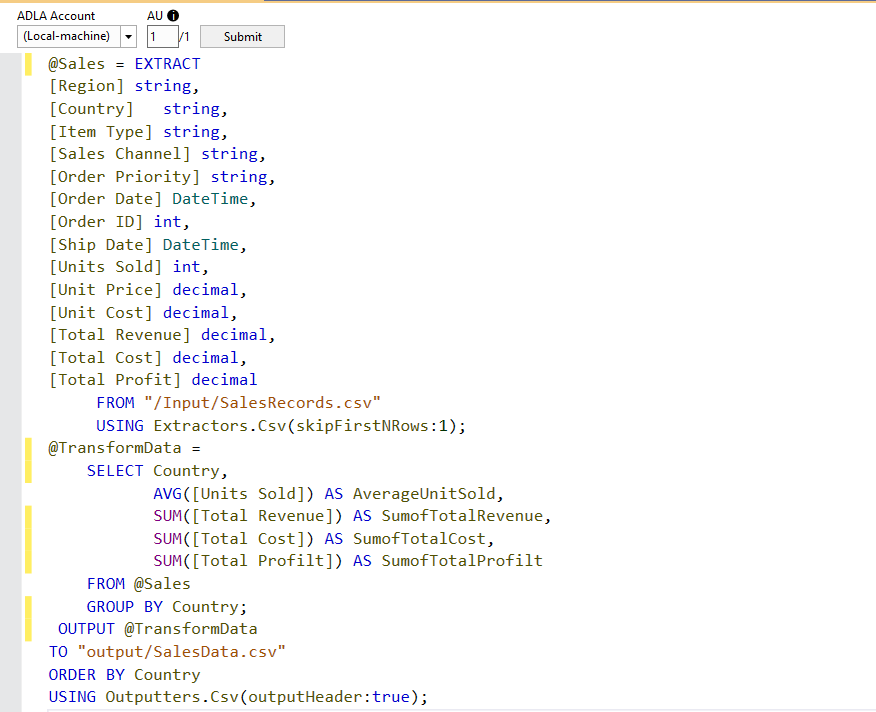Click the AVG function call

(234, 494)
